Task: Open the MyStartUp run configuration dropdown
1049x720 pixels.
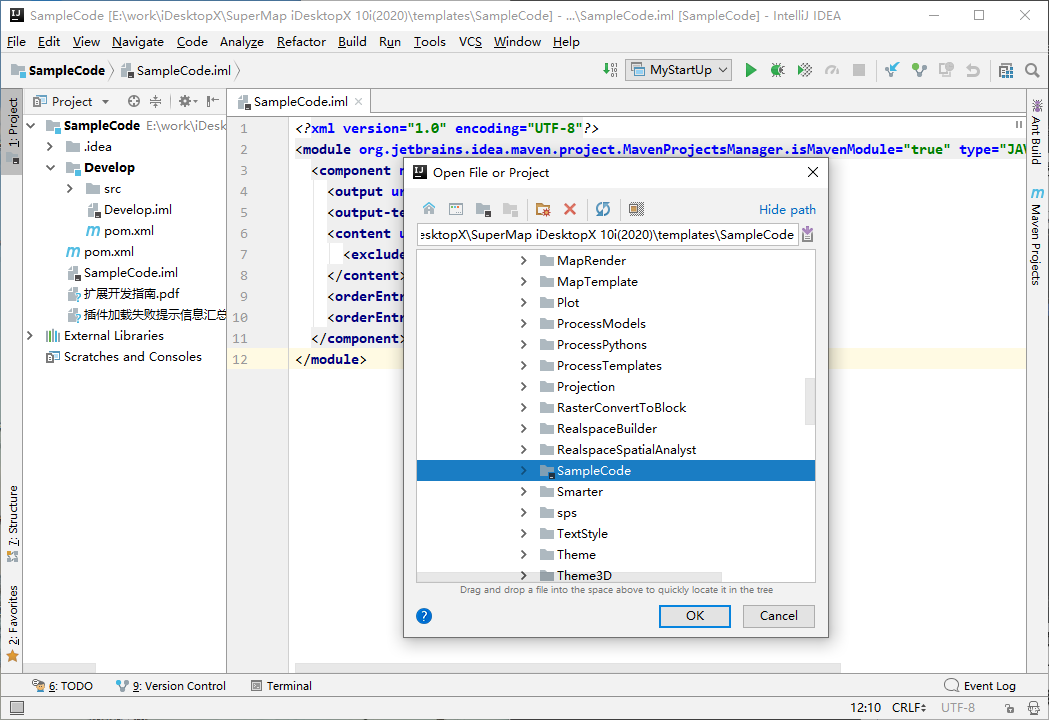Action: (x=679, y=70)
